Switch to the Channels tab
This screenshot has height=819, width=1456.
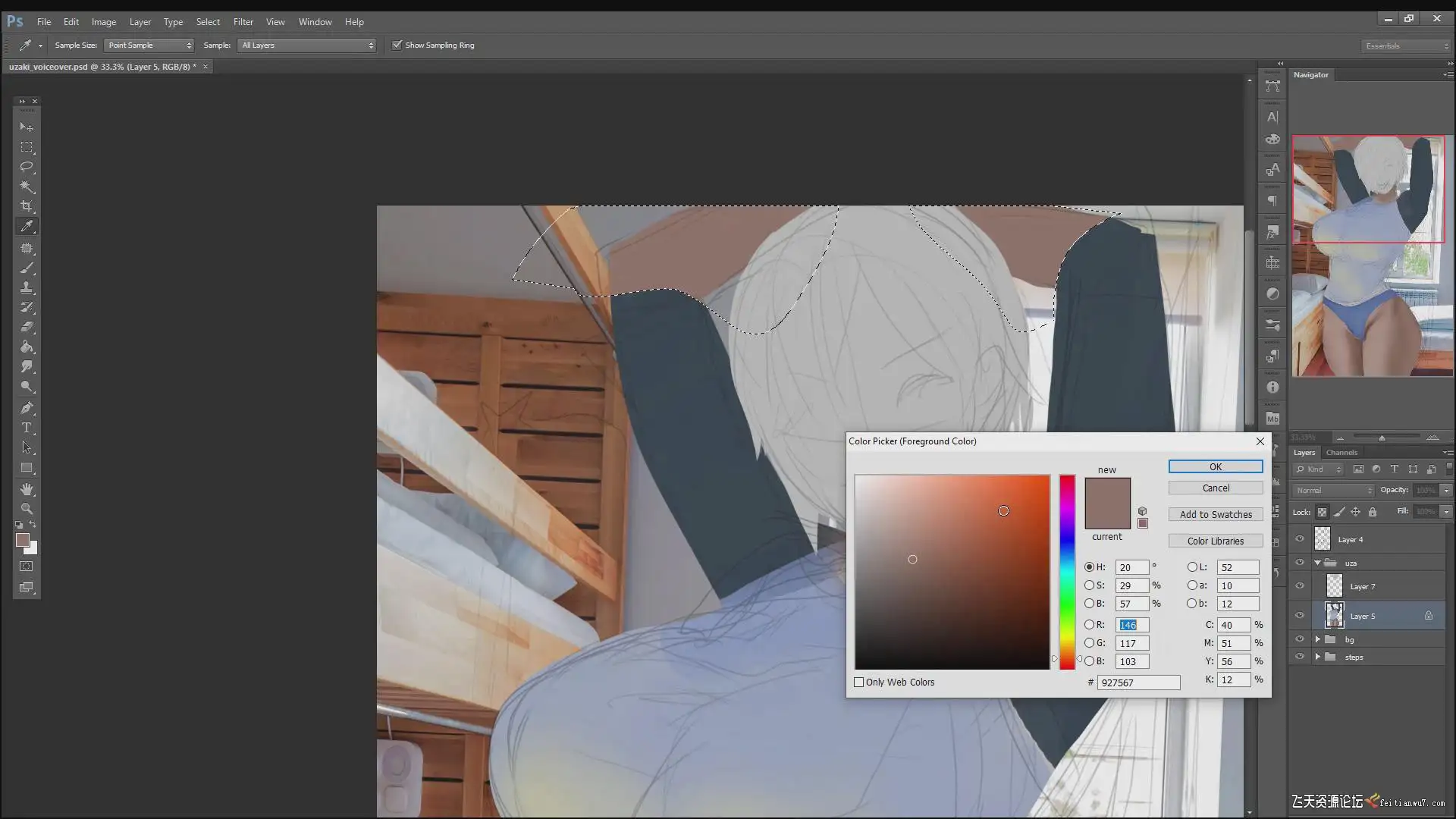pos(1341,453)
